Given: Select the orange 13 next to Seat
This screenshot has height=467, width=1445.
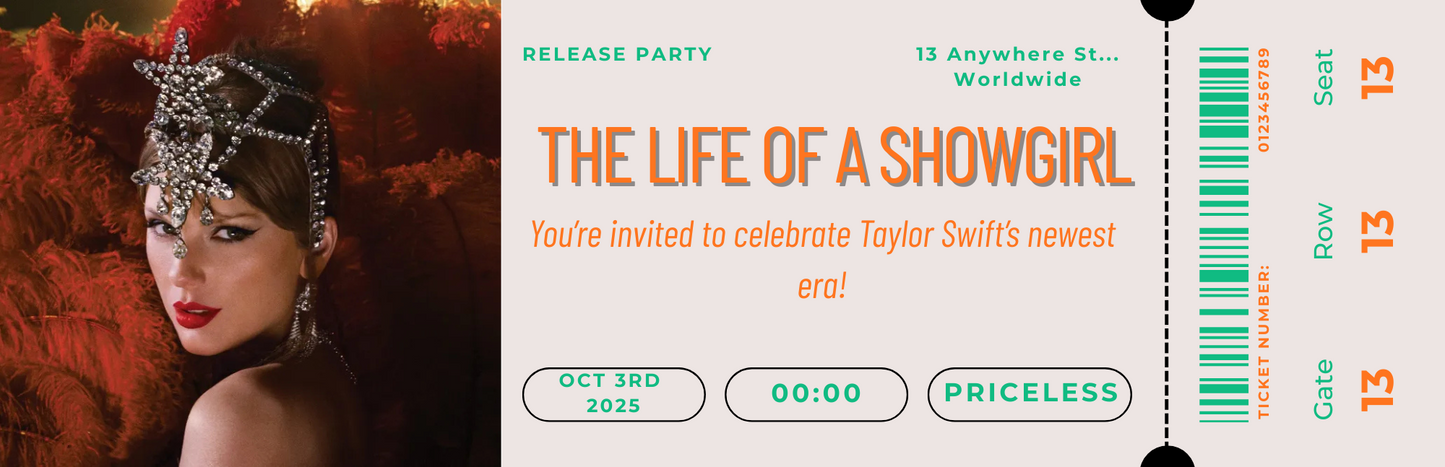Looking at the screenshot, I should [1378, 76].
